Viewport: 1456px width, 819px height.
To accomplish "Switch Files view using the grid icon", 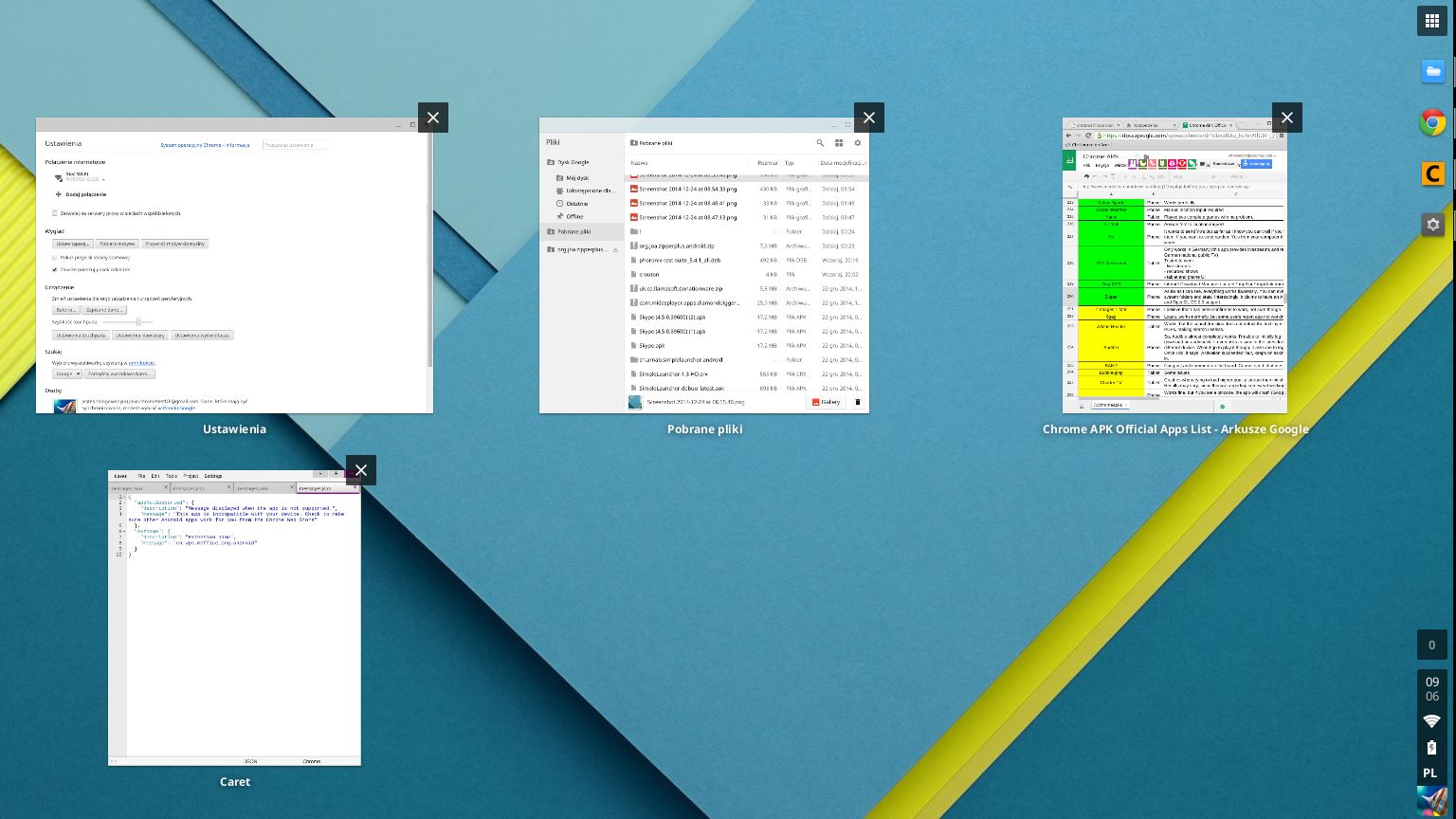I will [839, 143].
